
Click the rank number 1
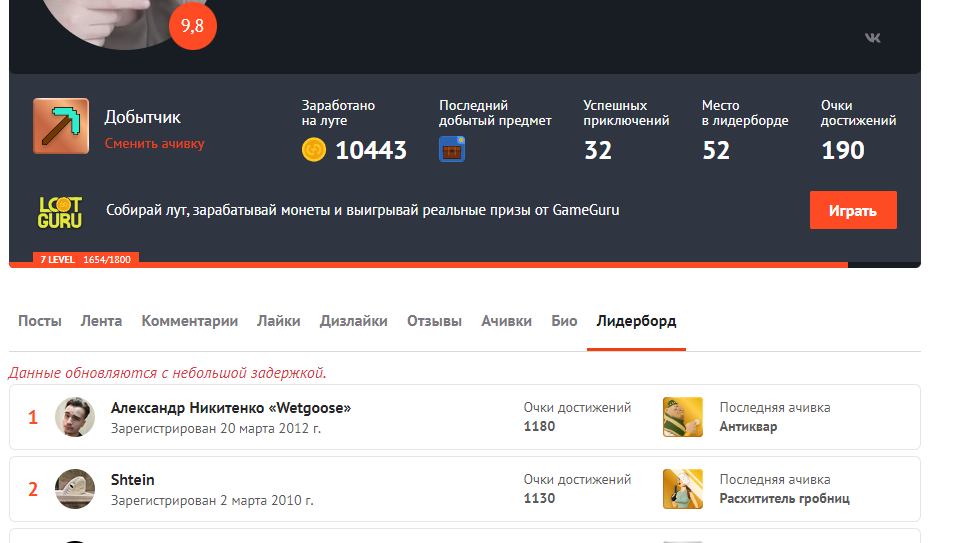pyautogui.click(x=33, y=418)
